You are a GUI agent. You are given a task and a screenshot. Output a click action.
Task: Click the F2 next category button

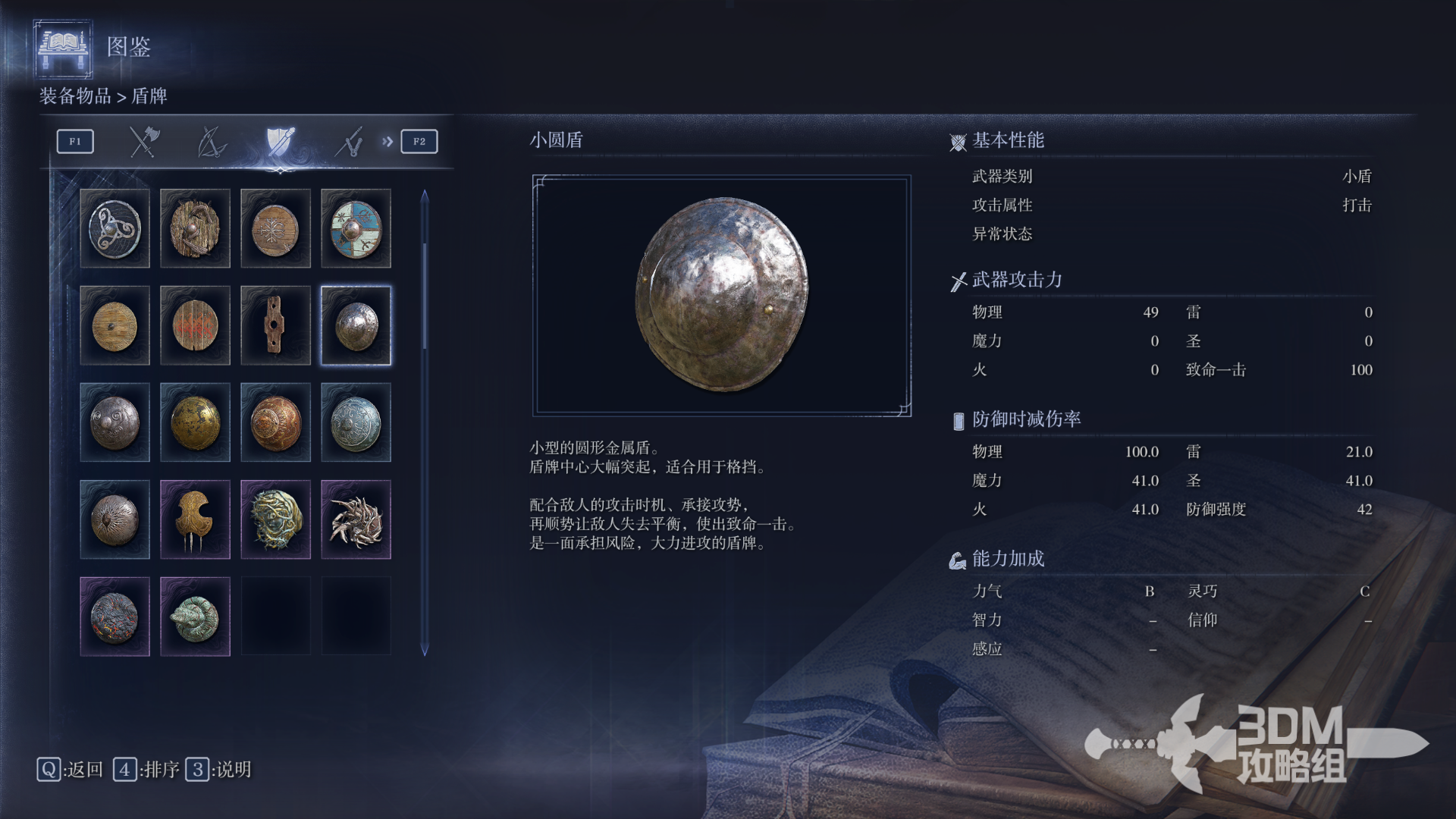pos(419,141)
